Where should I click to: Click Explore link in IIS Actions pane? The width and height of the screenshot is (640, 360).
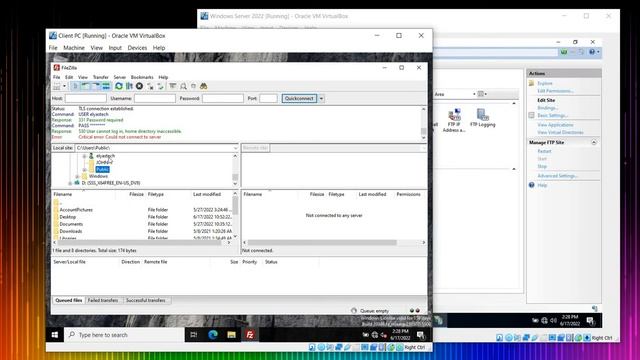(544, 83)
